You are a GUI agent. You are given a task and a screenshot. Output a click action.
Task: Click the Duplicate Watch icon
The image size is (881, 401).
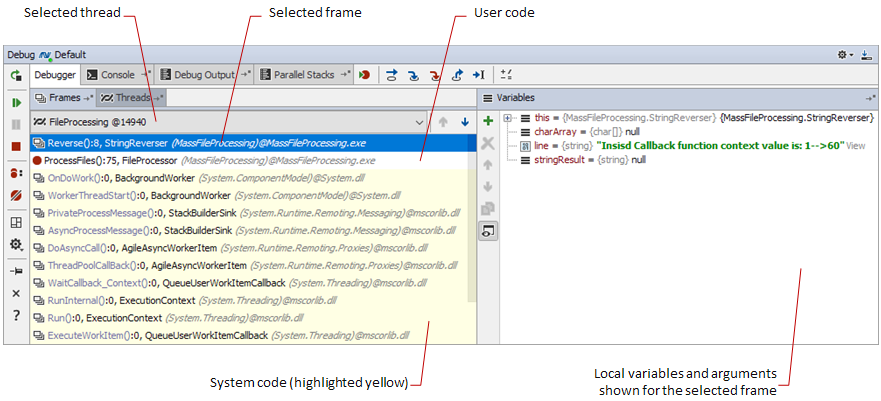[x=488, y=209]
